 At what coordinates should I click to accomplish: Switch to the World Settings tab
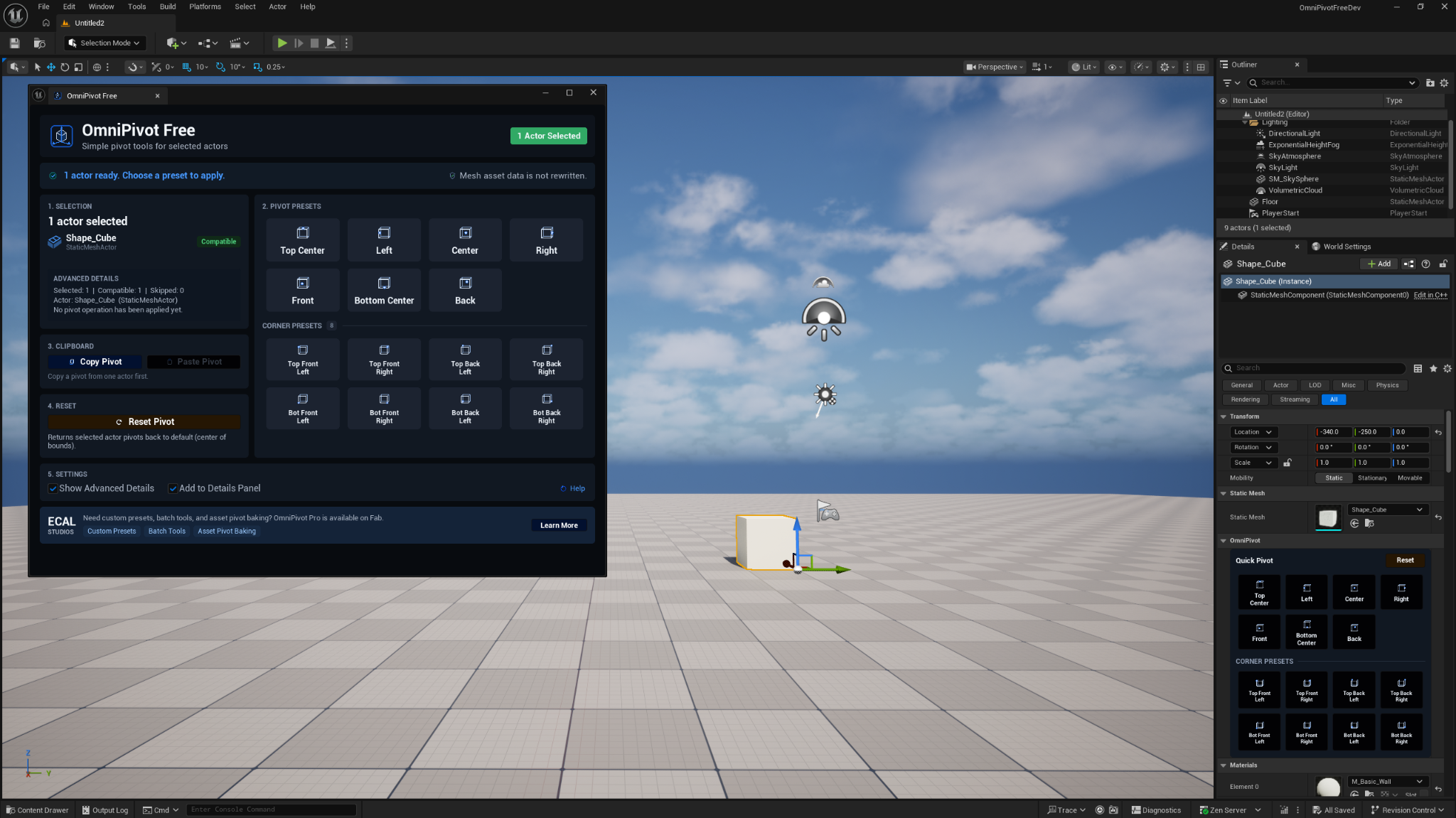point(1341,247)
